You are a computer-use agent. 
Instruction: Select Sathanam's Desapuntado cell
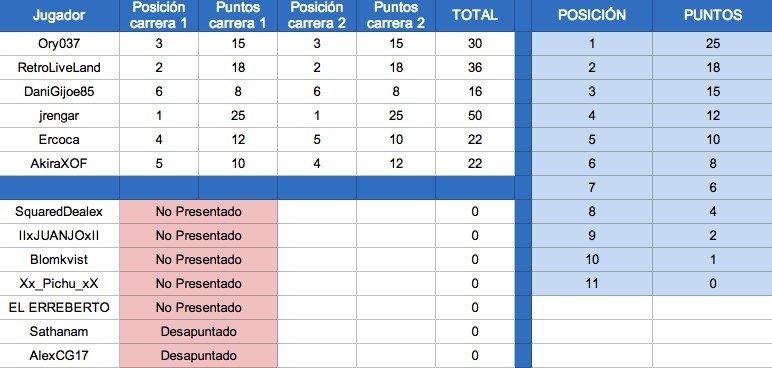click(198, 332)
